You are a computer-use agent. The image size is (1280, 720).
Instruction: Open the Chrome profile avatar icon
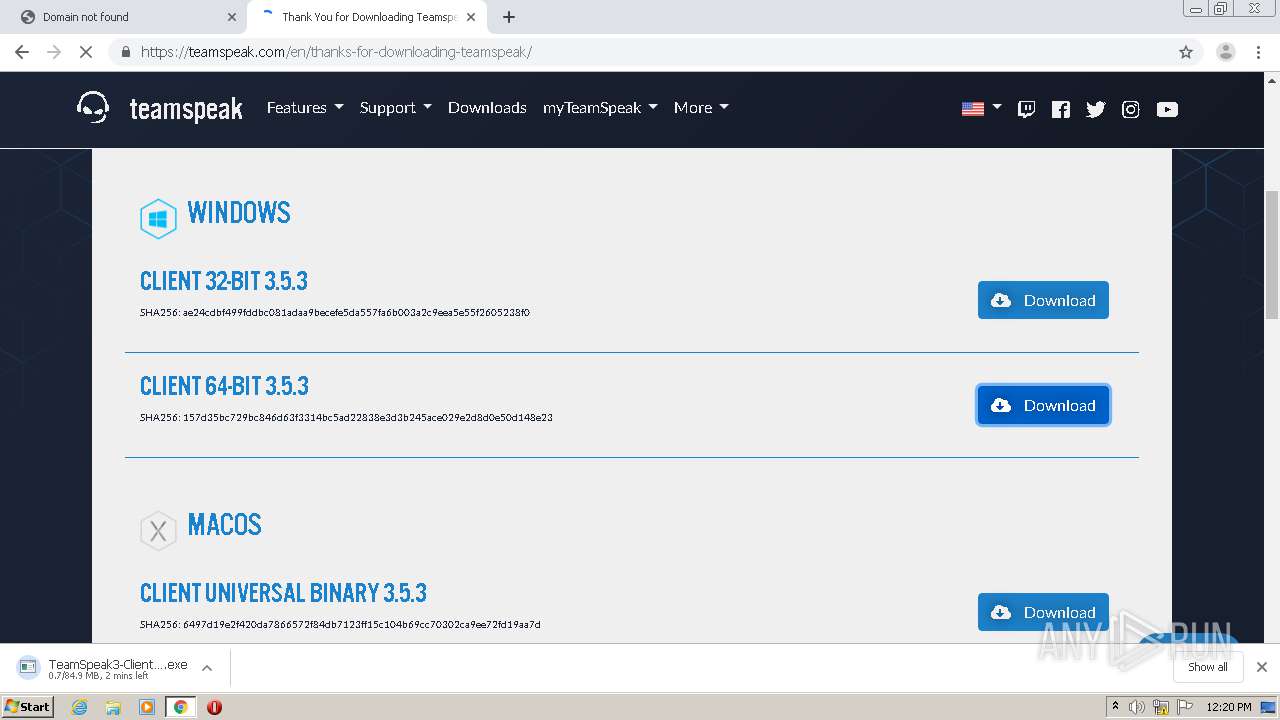pos(1226,52)
